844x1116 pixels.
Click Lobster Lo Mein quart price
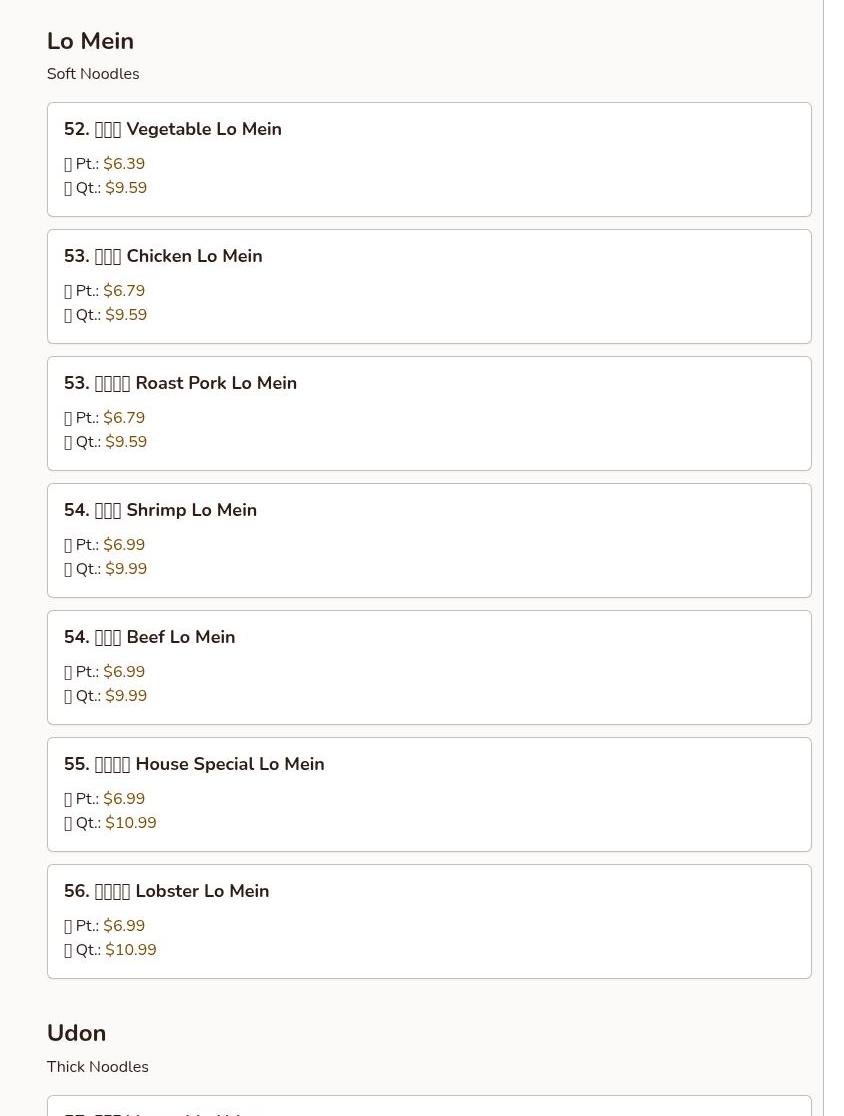click(131, 950)
